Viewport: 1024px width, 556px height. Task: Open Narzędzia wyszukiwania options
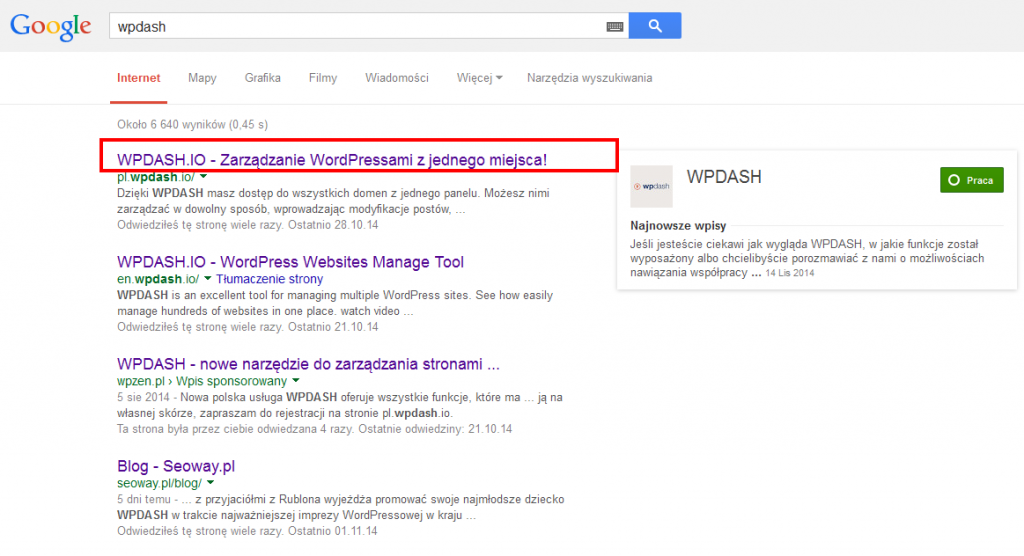590,78
